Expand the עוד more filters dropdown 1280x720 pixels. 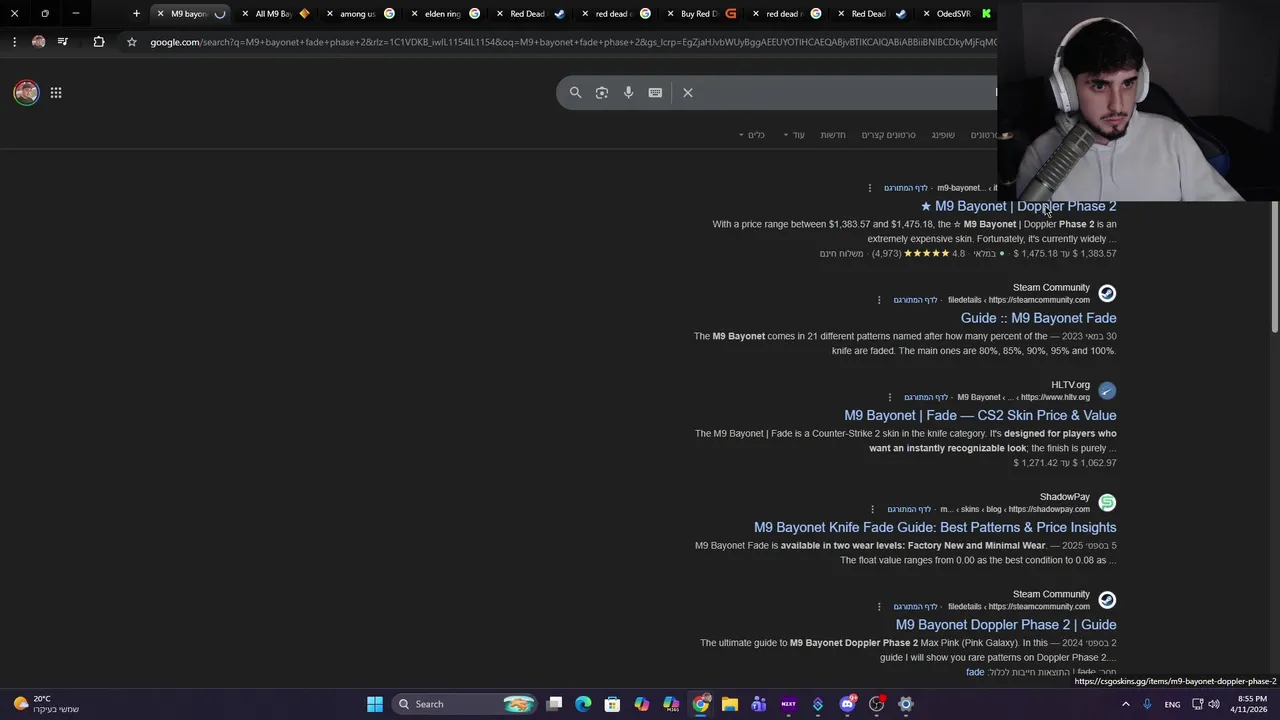794,135
